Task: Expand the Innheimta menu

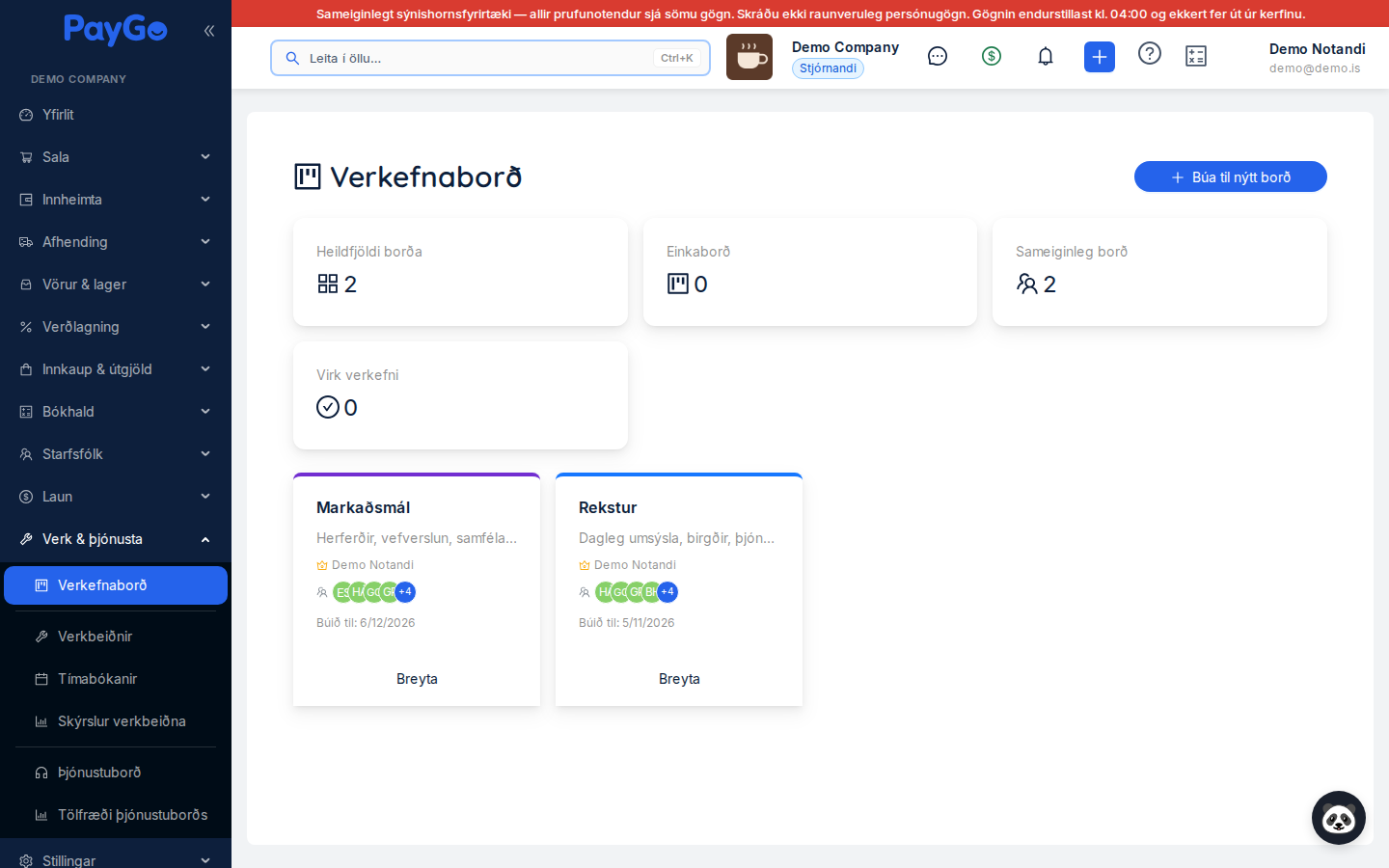Action: point(116,200)
